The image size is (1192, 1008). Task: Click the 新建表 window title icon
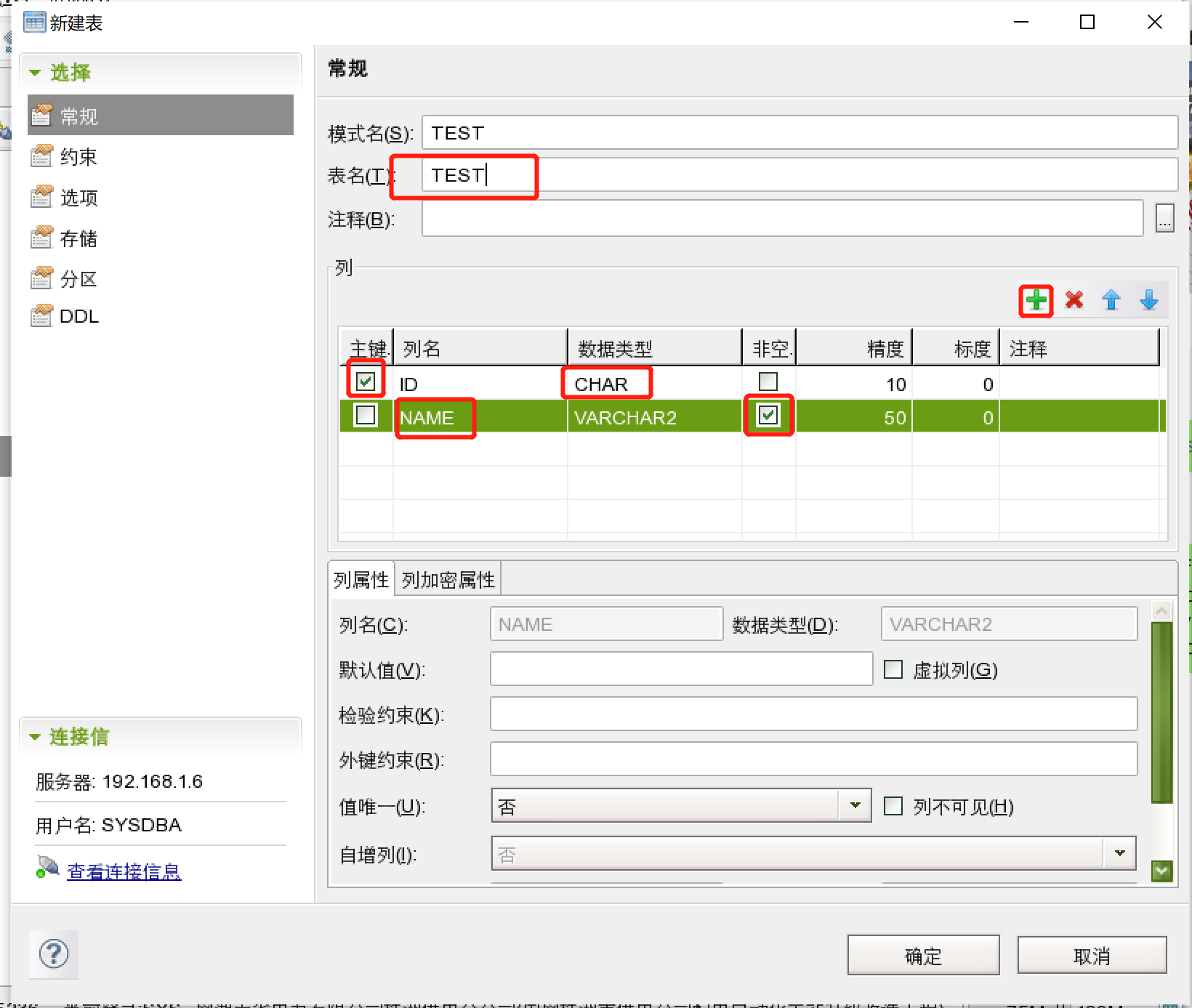34,23
